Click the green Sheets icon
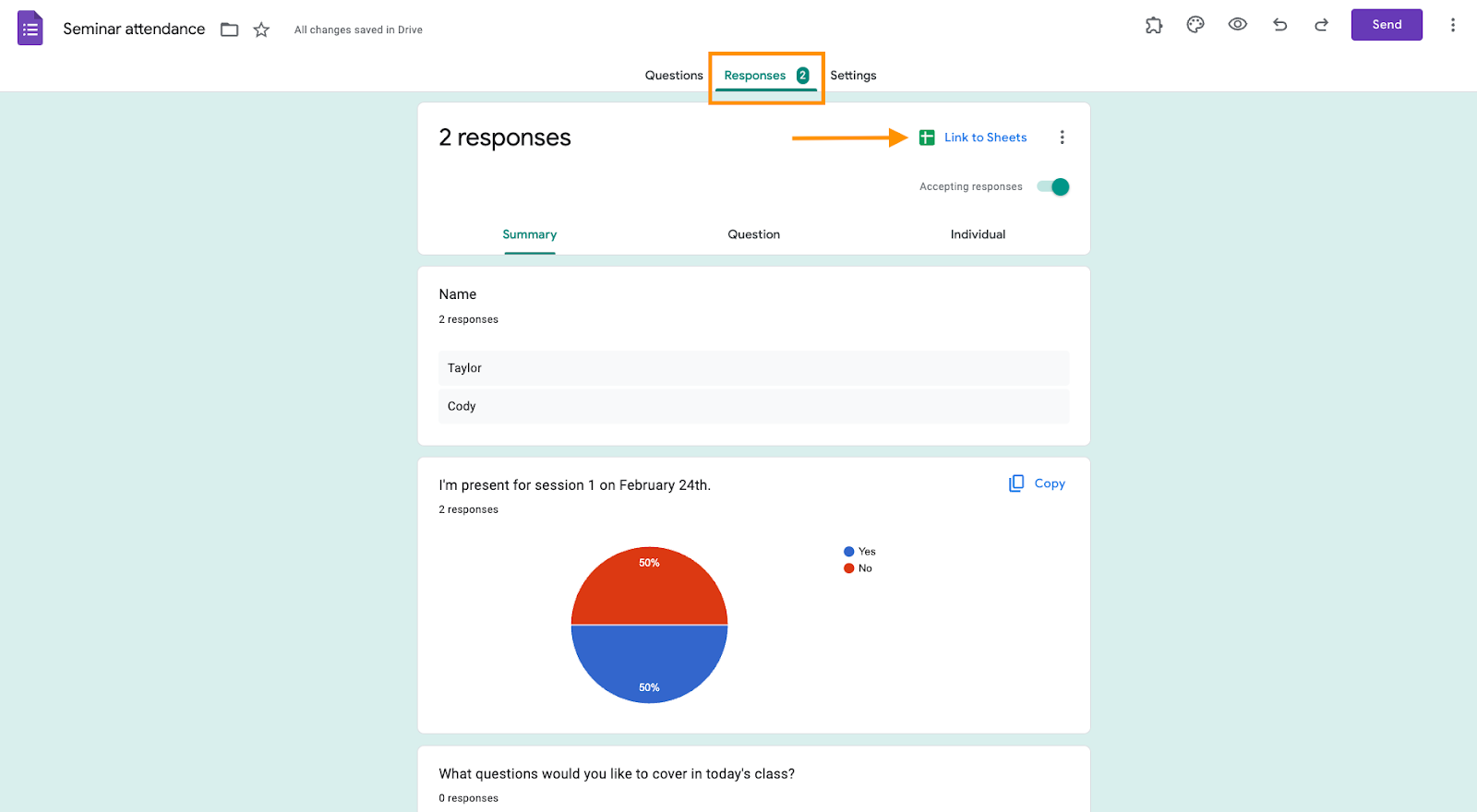Image resolution: width=1477 pixels, height=812 pixels. click(x=927, y=137)
